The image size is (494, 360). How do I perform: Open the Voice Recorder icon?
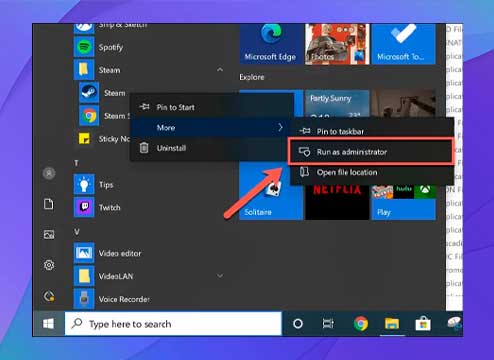coord(84,299)
